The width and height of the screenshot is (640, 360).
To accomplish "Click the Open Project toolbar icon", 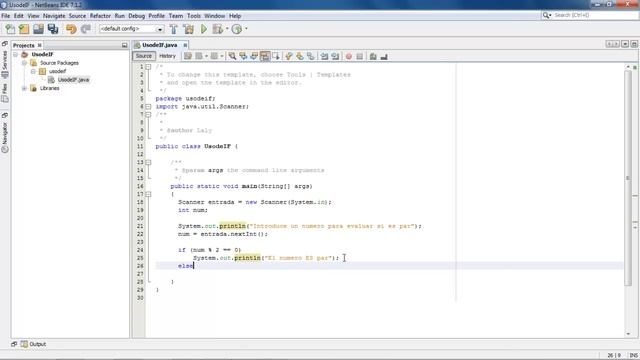I will click(x=38, y=29).
